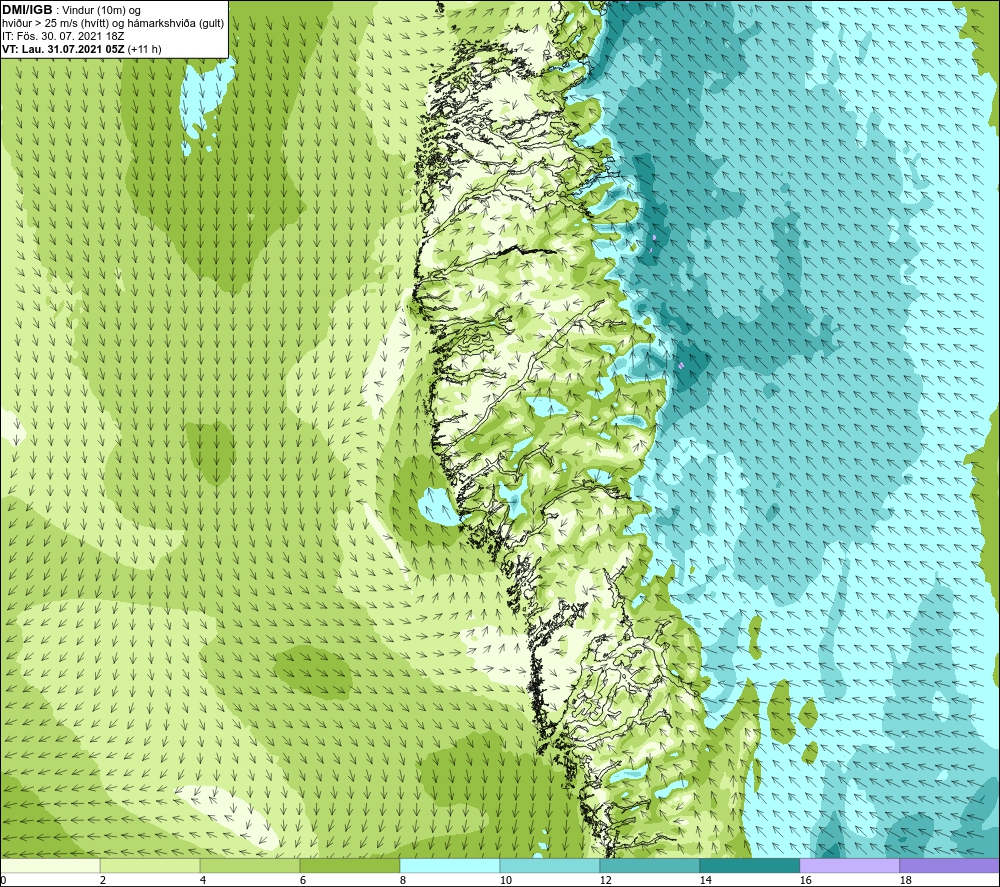
Task: Choose the light lavender 16–18 m/s legend swatch
Action: 849,865
